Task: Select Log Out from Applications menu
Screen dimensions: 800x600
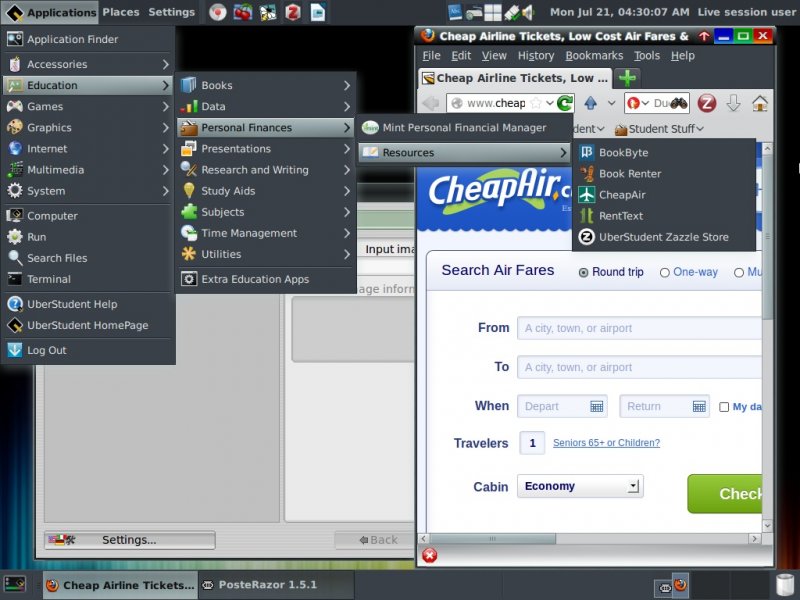Action: click(x=88, y=350)
